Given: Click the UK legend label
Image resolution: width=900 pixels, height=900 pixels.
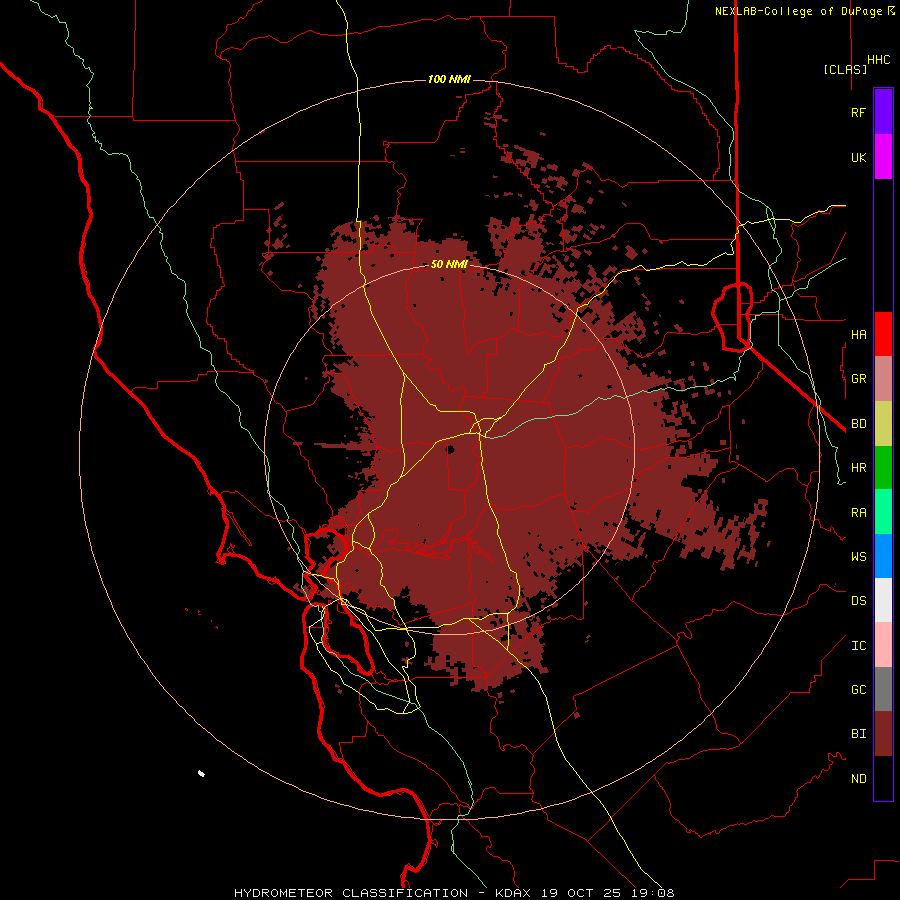Looking at the screenshot, I should pyautogui.click(x=858, y=157).
